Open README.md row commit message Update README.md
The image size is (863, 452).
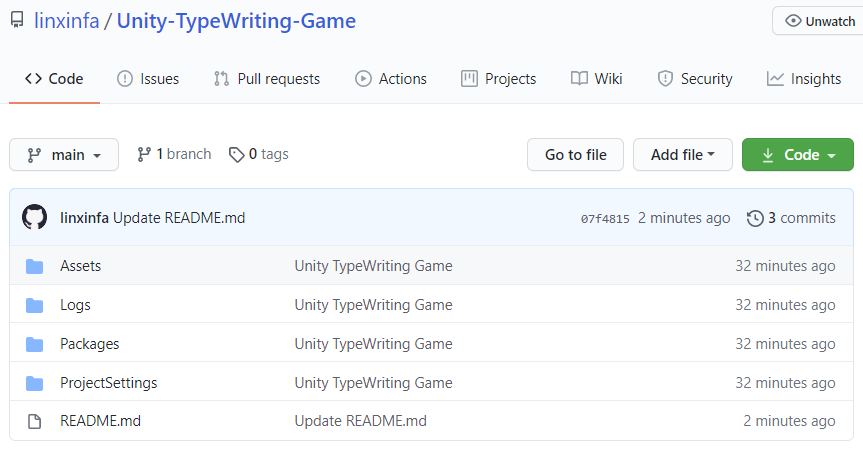click(361, 421)
